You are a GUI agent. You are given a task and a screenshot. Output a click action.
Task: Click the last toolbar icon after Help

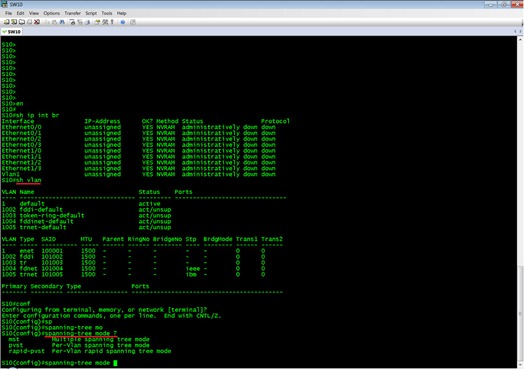coord(133,22)
